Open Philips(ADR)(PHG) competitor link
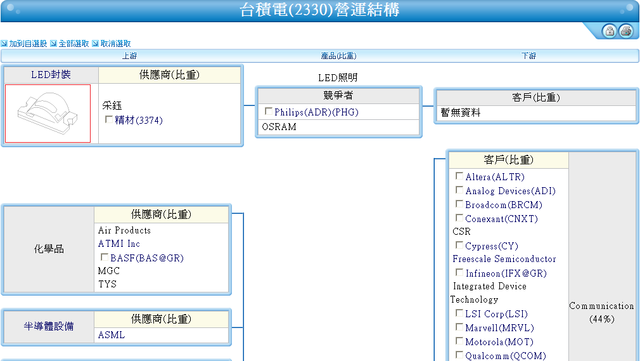 pos(316,112)
